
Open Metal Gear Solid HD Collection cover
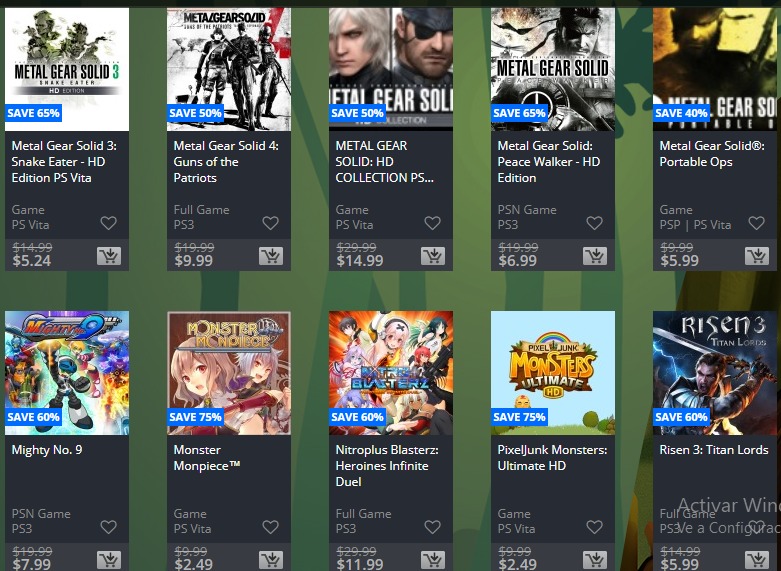(x=391, y=69)
